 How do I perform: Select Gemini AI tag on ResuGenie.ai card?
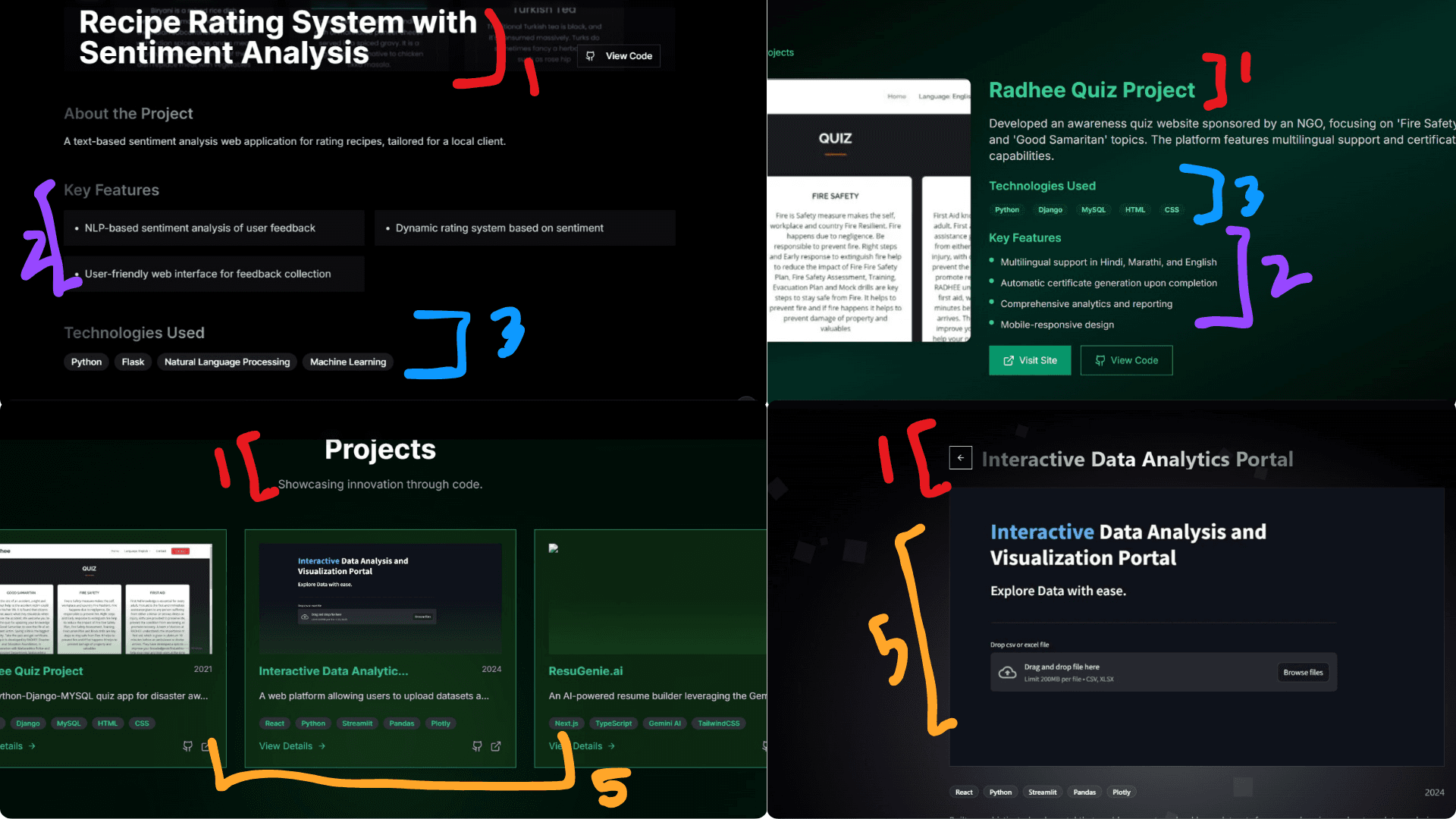coord(665,723)
